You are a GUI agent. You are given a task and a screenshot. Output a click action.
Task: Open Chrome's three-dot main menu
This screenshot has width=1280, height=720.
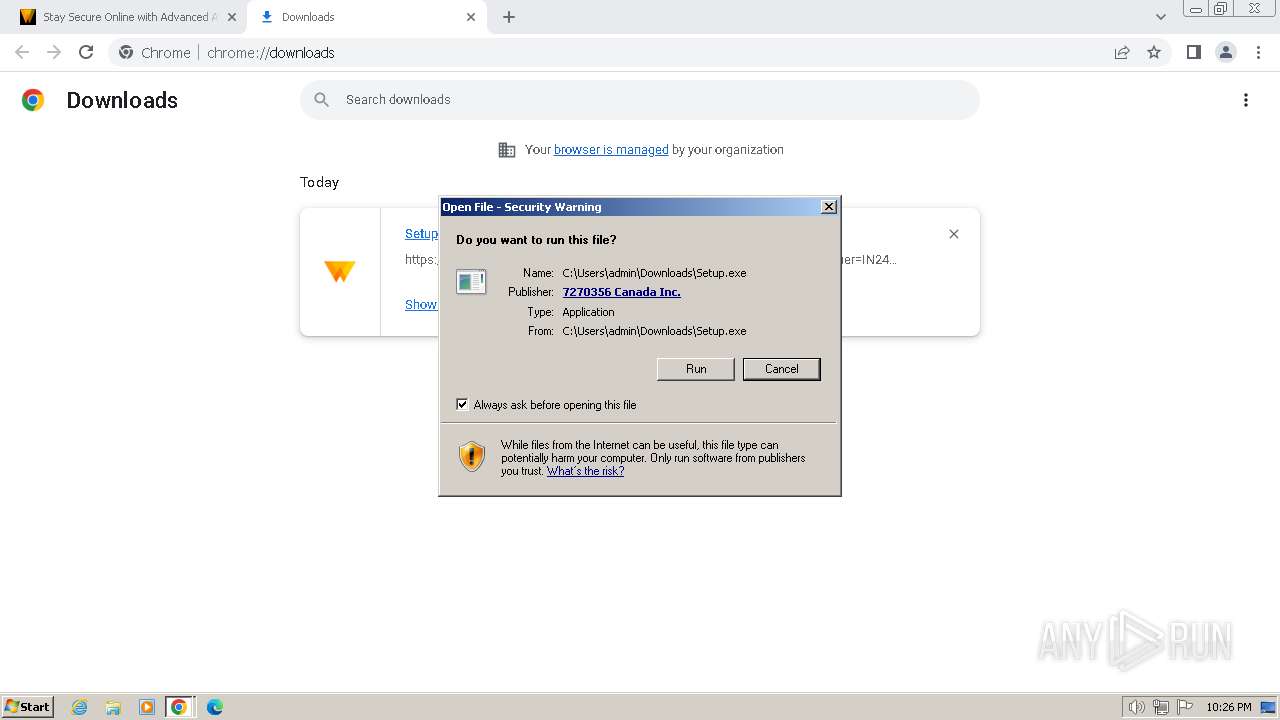1258,52
